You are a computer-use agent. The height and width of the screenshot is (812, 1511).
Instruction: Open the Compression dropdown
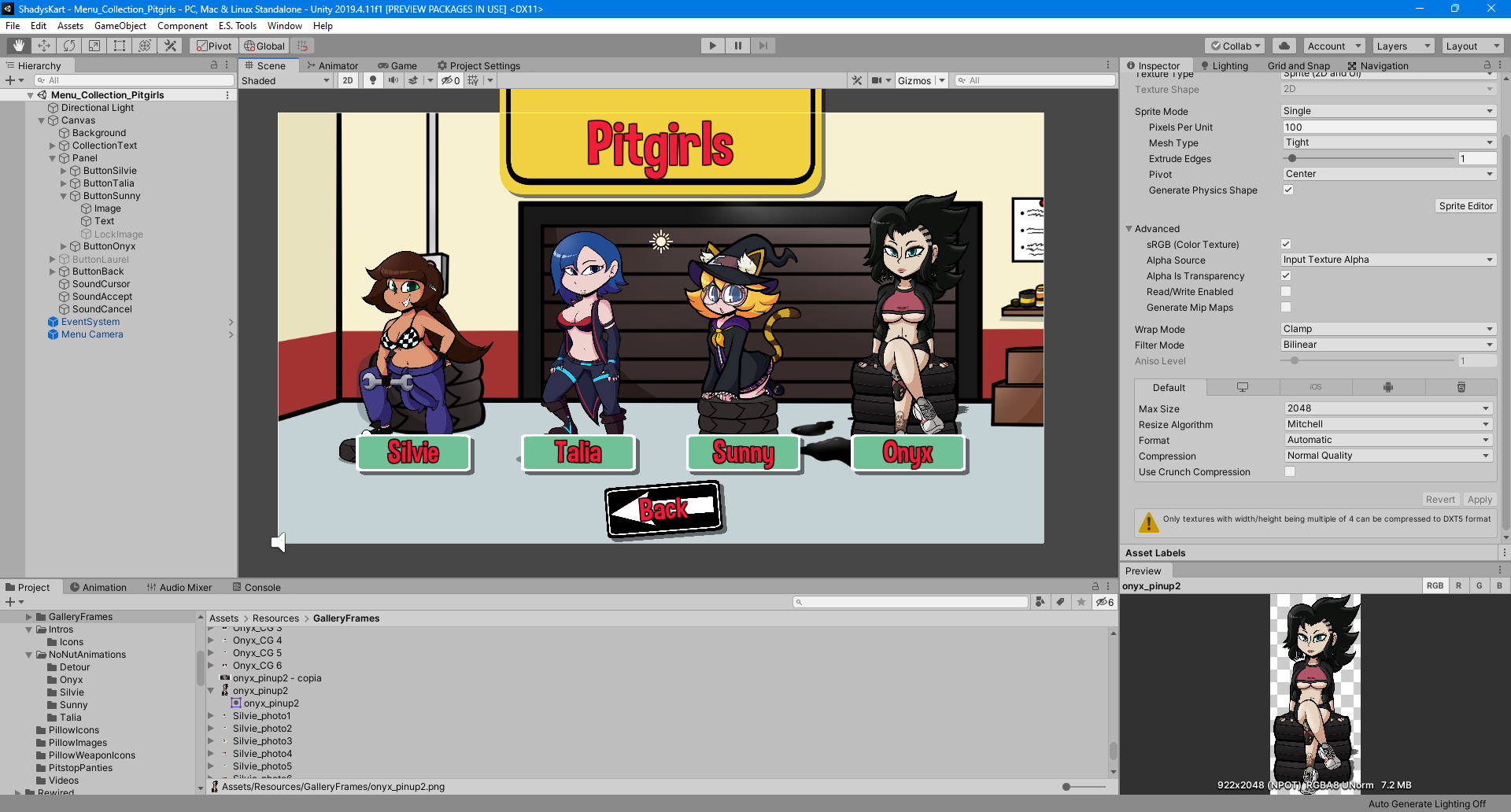click(x=1388, y=456)
